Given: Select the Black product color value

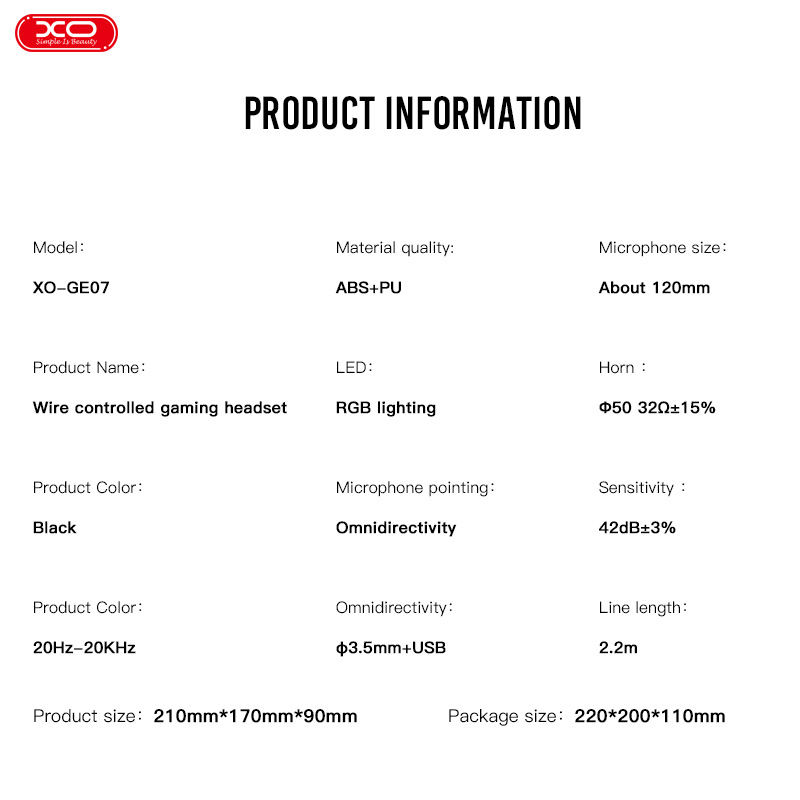Looking at the screenshot, I should click(55, 528).
